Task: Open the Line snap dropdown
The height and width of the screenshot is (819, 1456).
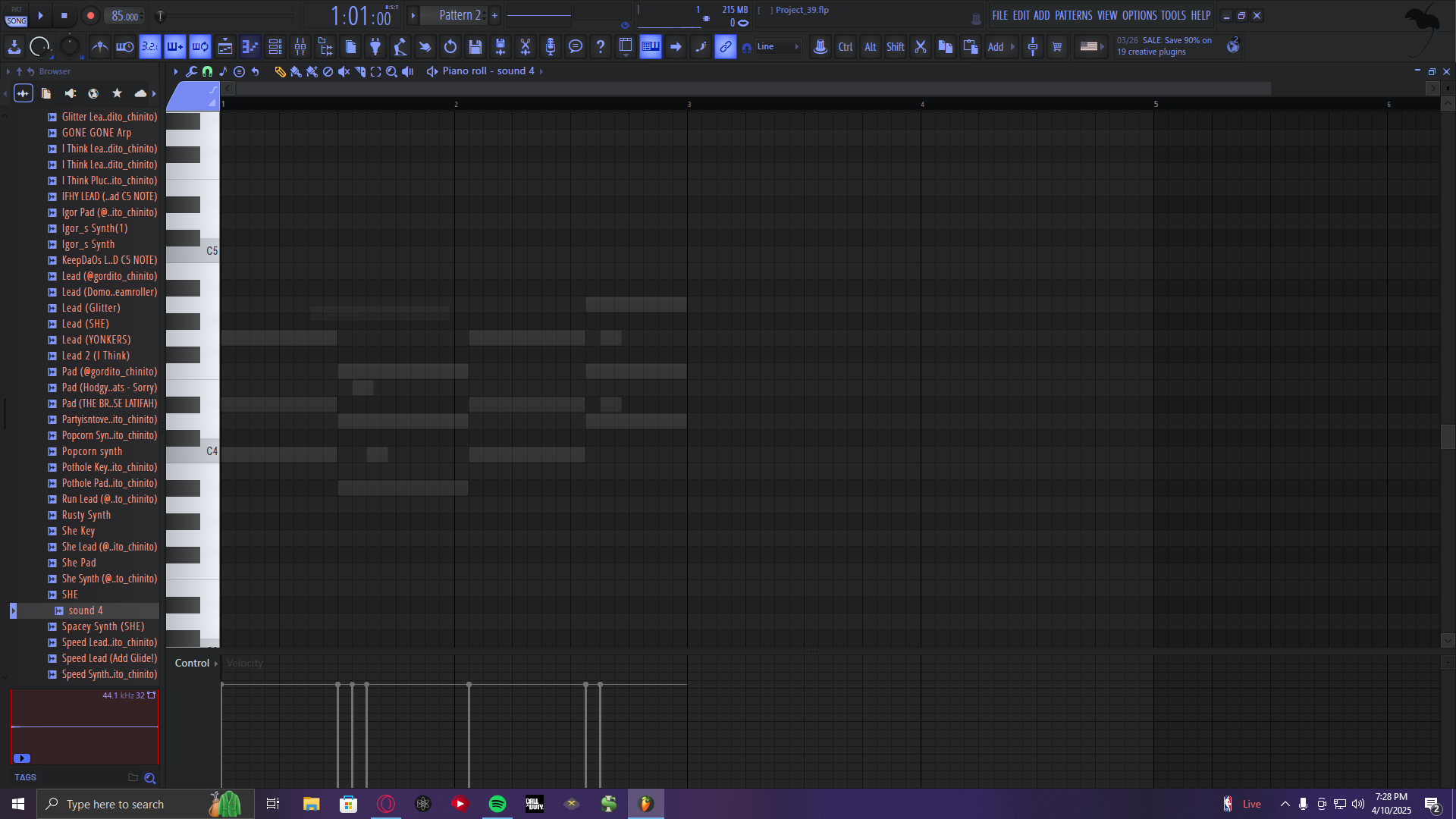Action: tap(777, 47)
